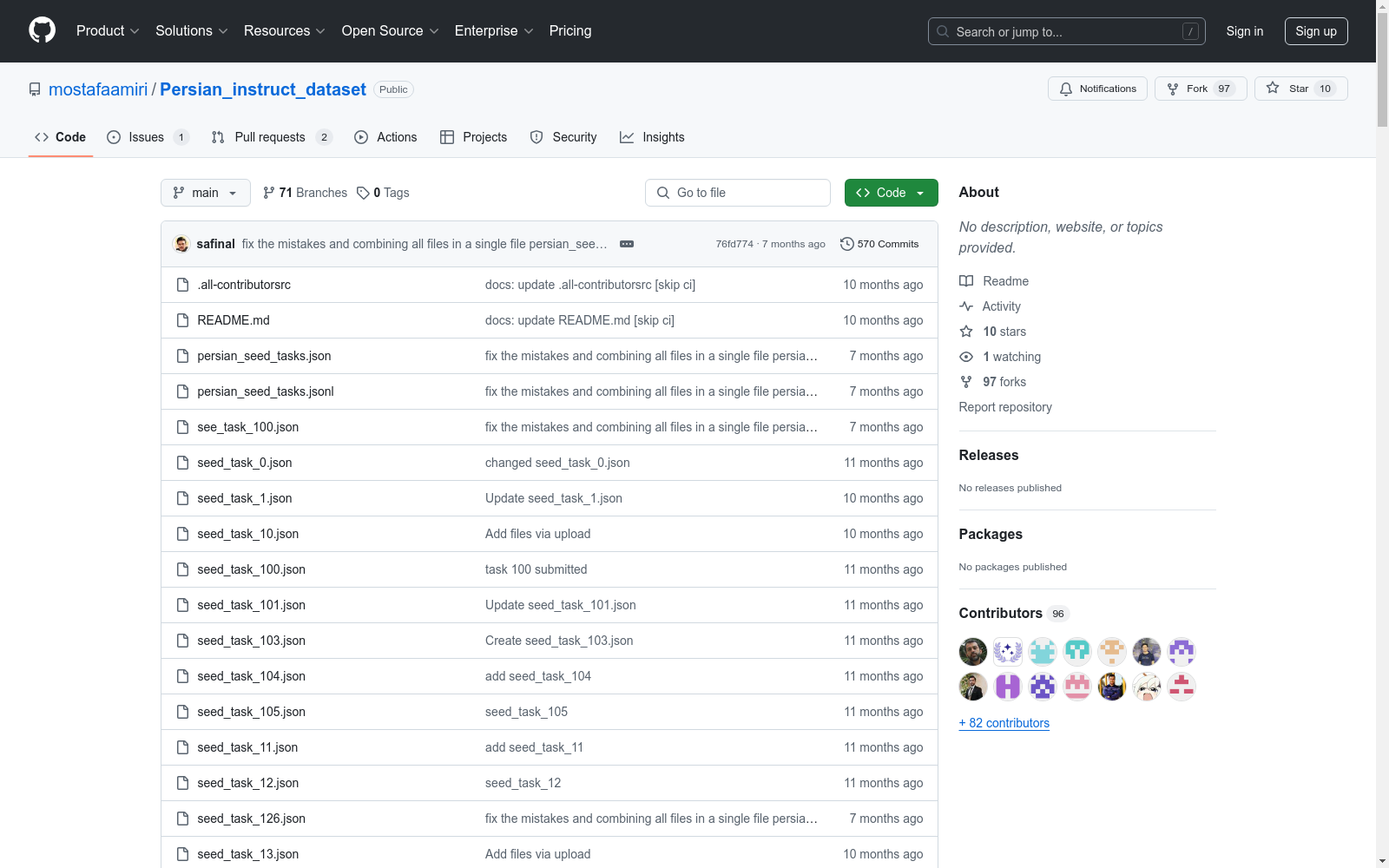Click the page vertical scrollbar
This screenshot has width=1389, height=868.
pyautogui.click(x=1382, y=434)
